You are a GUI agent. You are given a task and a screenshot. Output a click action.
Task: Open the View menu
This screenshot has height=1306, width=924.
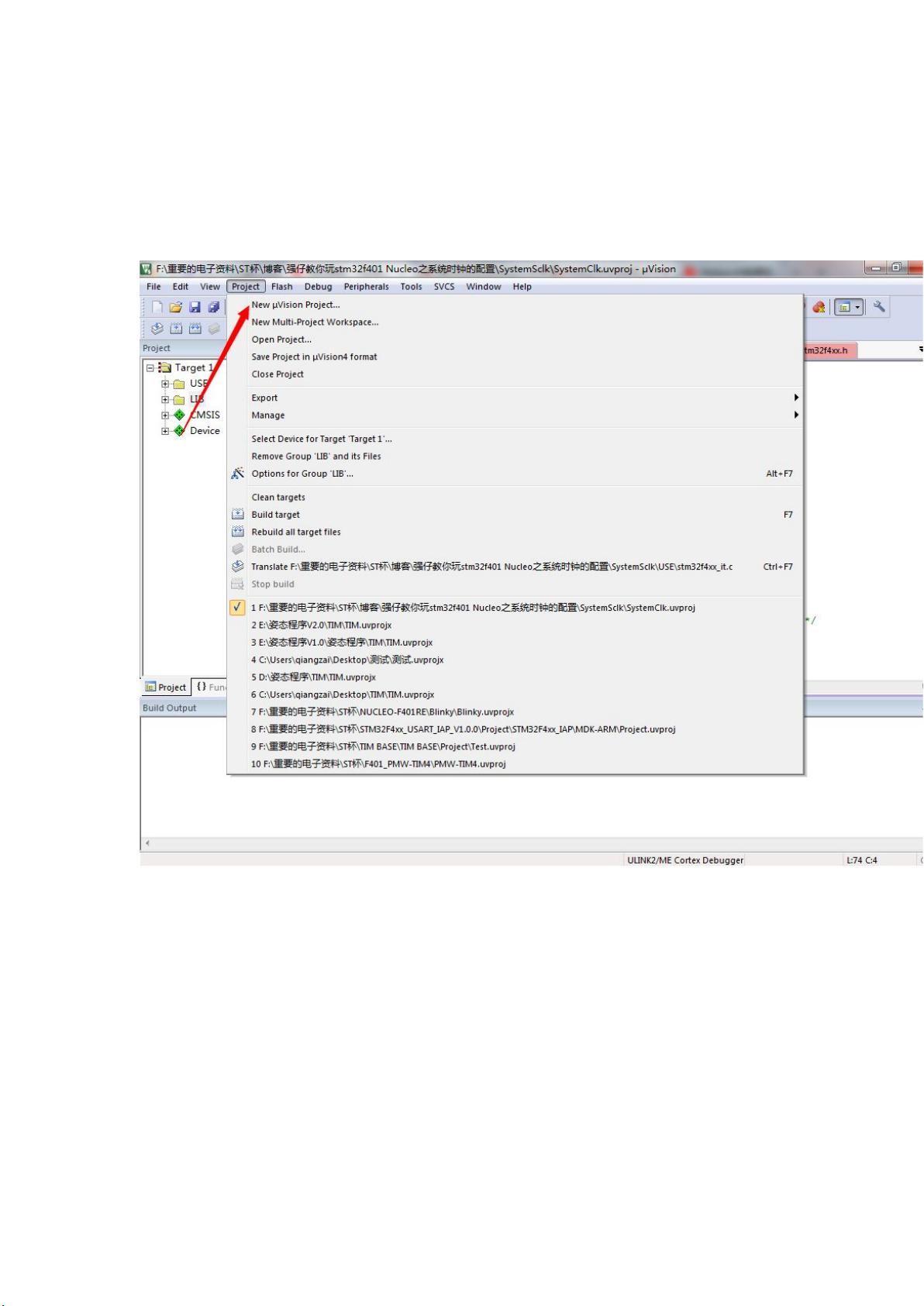[210, 287]
